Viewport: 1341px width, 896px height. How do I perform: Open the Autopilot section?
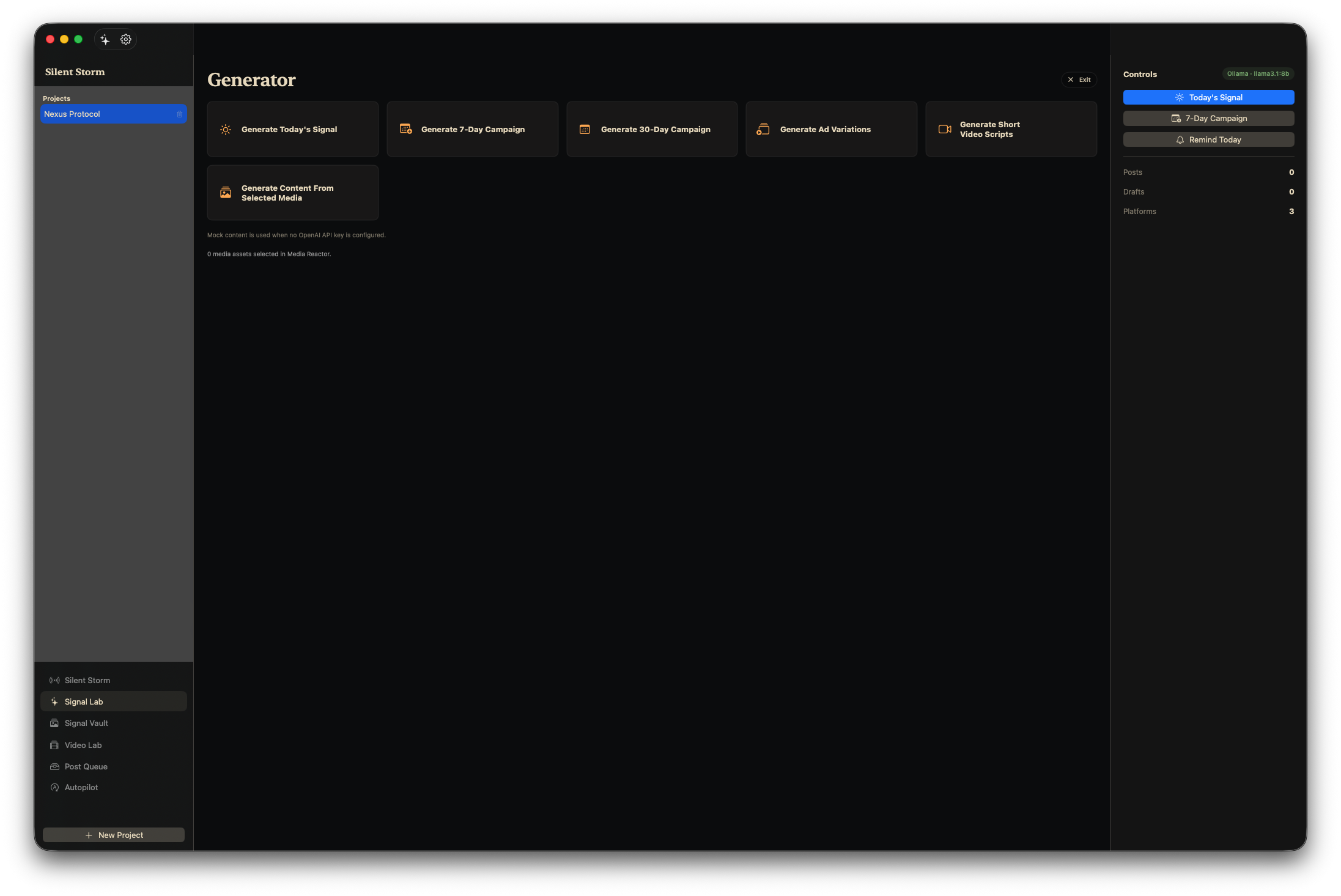[x=114, y=788]
